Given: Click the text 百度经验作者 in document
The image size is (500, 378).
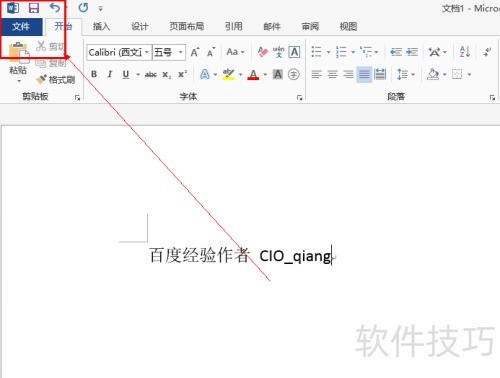Looking at the screenshot, I should click(x=199, y=255).
